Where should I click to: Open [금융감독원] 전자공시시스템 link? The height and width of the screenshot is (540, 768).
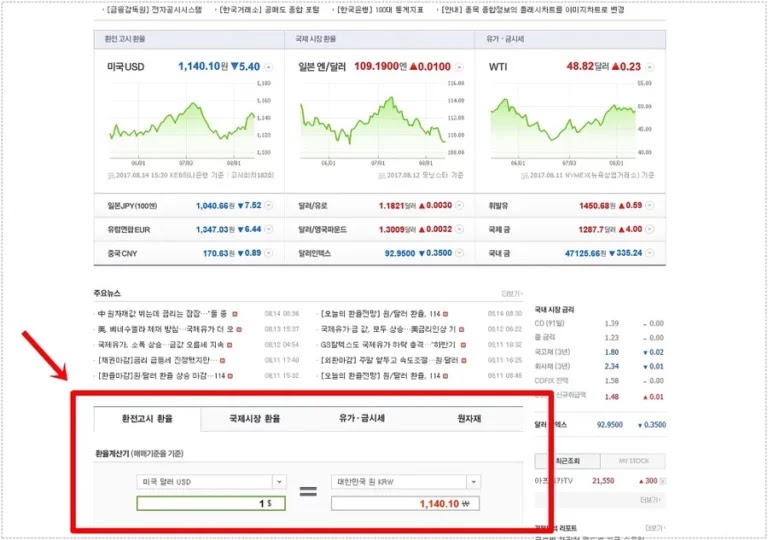(x=154, y=10)
